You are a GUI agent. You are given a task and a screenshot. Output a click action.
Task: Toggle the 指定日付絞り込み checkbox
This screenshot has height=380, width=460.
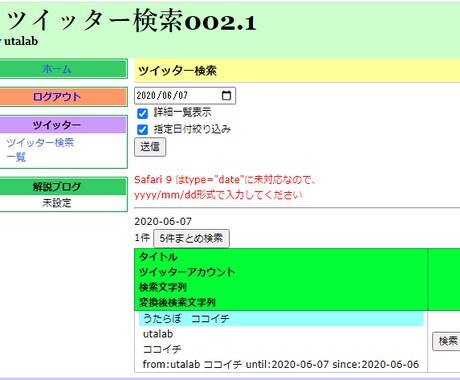[142, 129]
